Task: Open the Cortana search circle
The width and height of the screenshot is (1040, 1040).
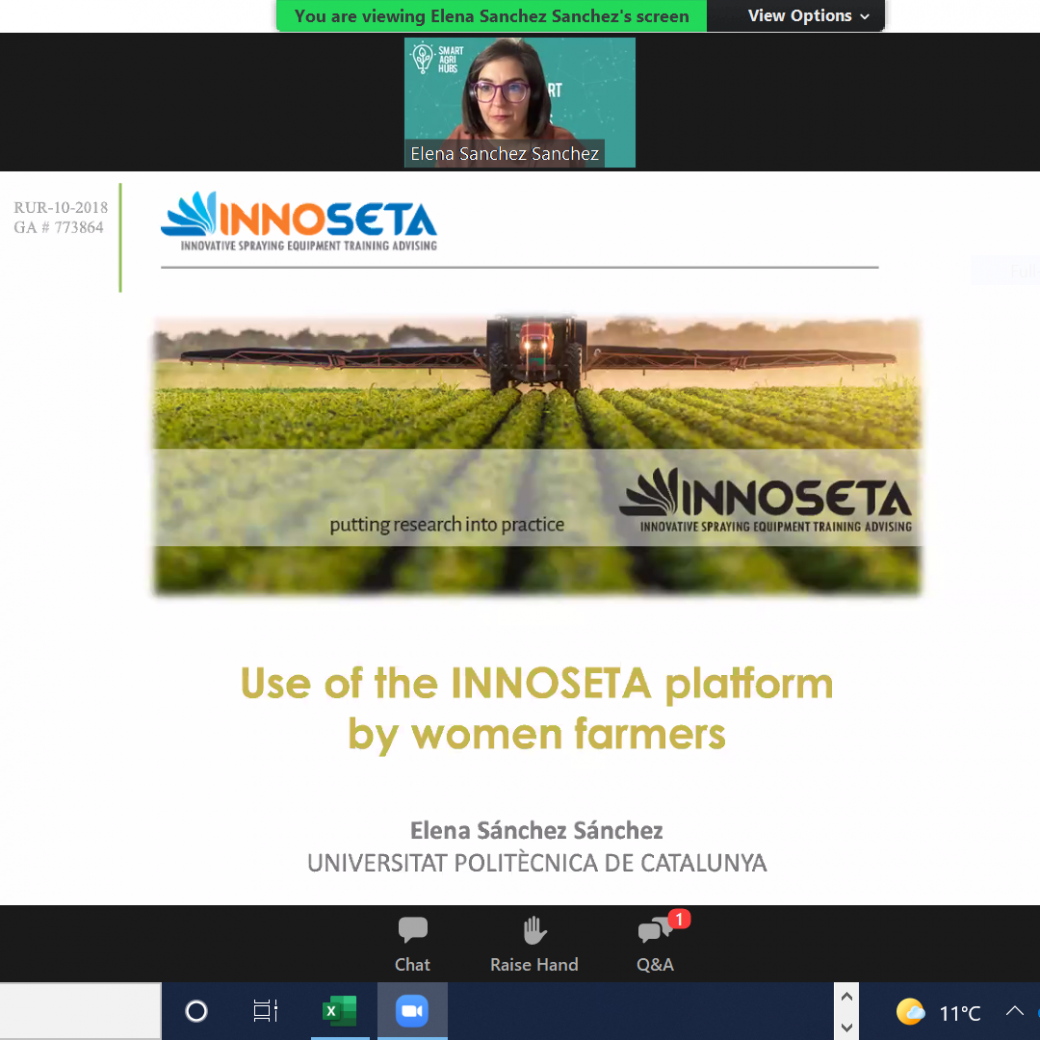Action: point(196,1011)
